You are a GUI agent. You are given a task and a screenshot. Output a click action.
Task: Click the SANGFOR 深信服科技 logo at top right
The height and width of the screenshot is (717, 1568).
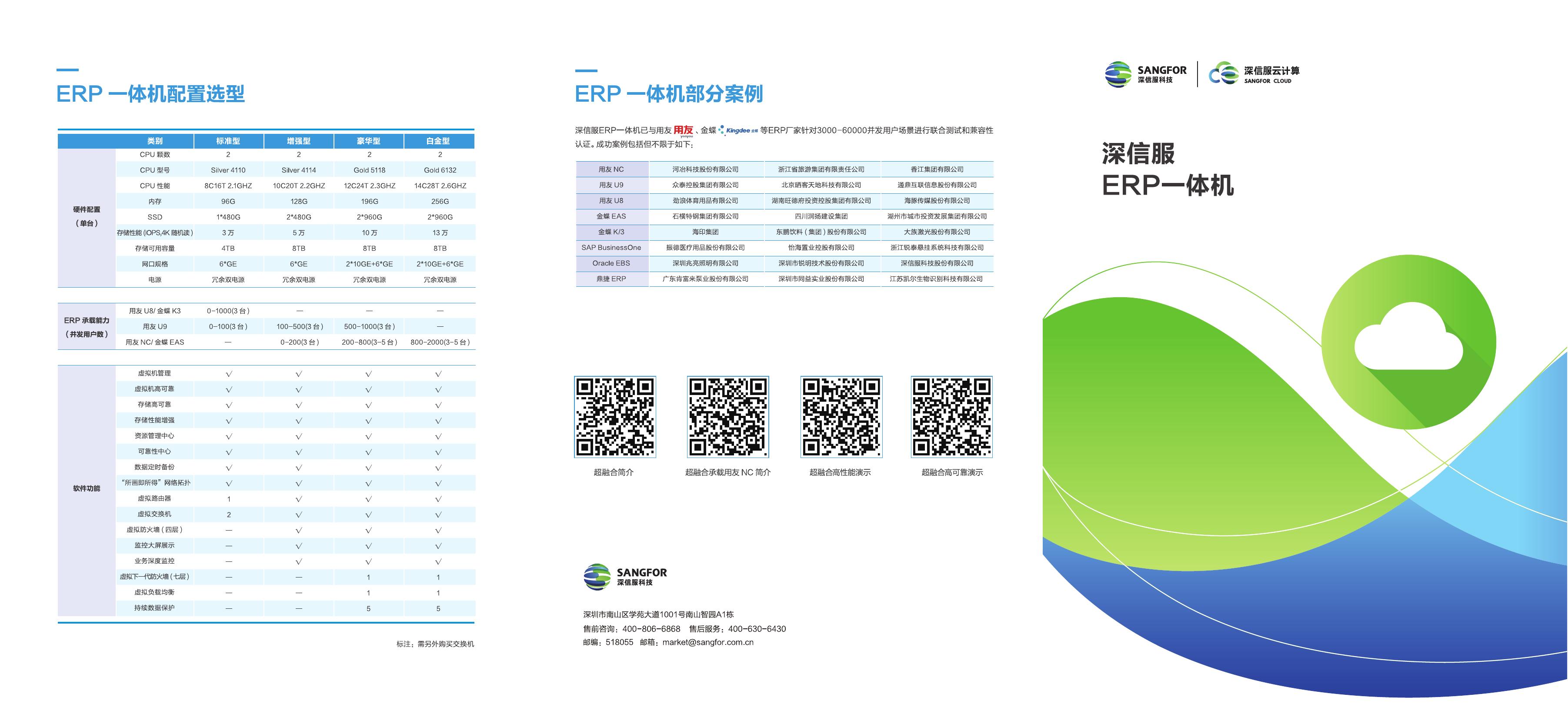(1146, 74)
